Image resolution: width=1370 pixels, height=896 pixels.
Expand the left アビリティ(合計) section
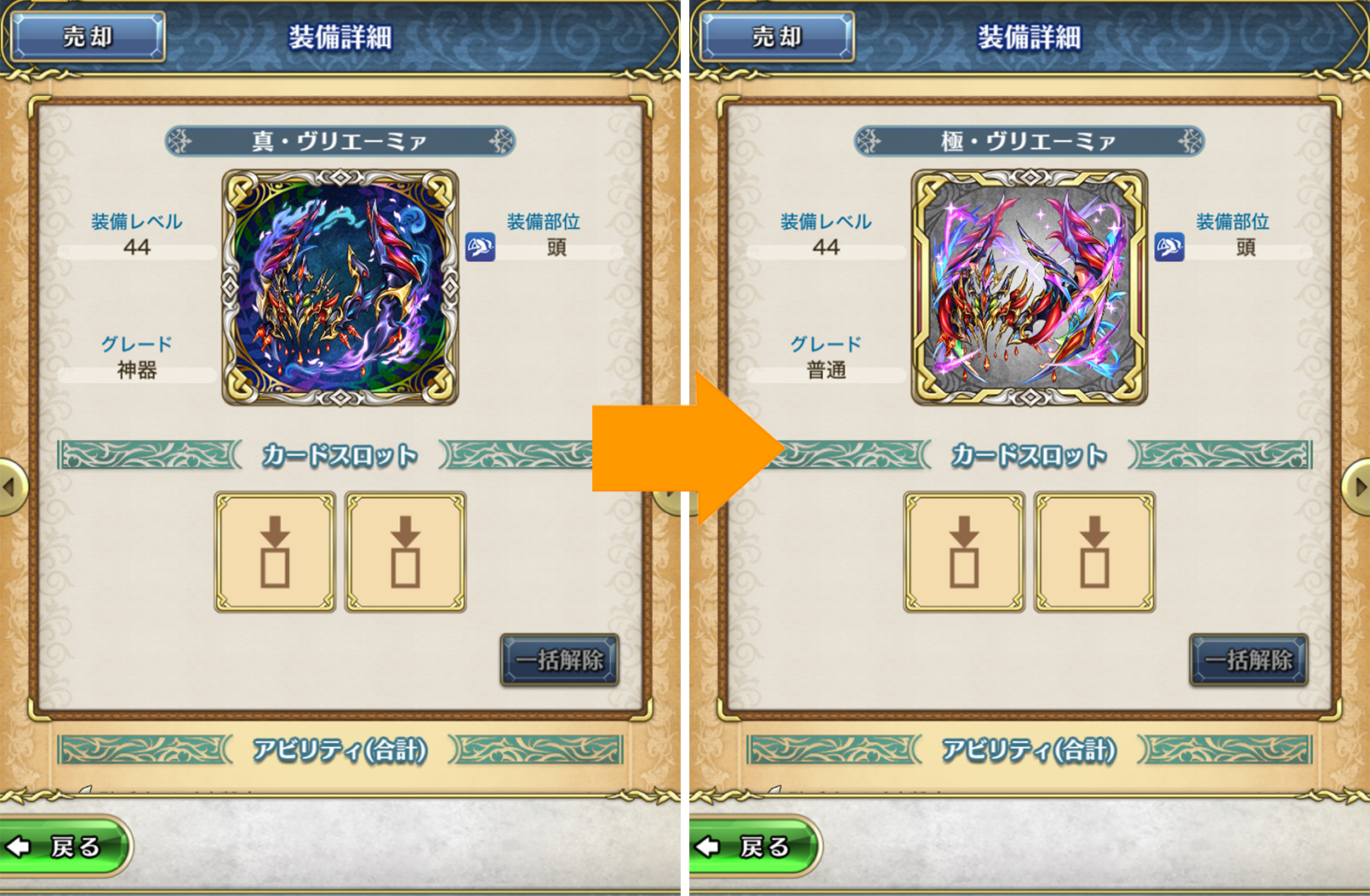[340, 750]
